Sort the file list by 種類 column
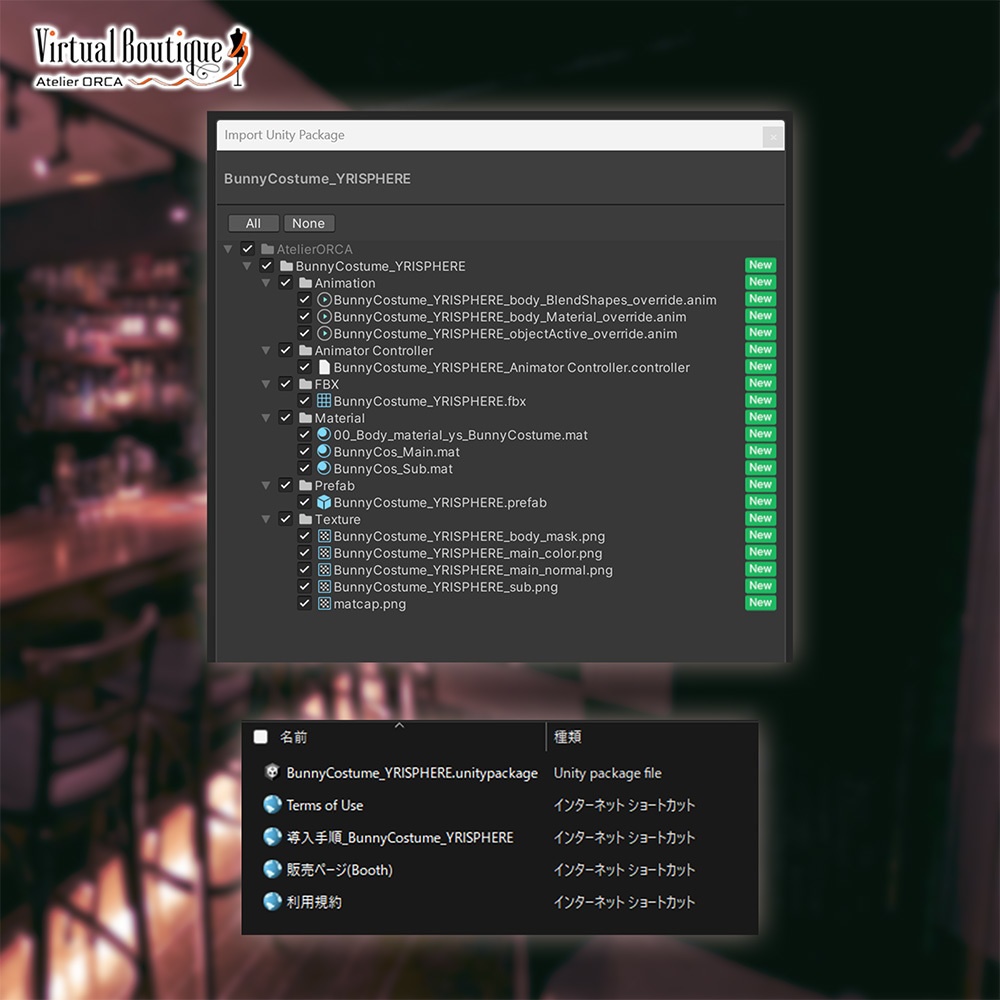Viewport: 1000px width, 1000px height. pyautogui.click(x=567, y=737)
